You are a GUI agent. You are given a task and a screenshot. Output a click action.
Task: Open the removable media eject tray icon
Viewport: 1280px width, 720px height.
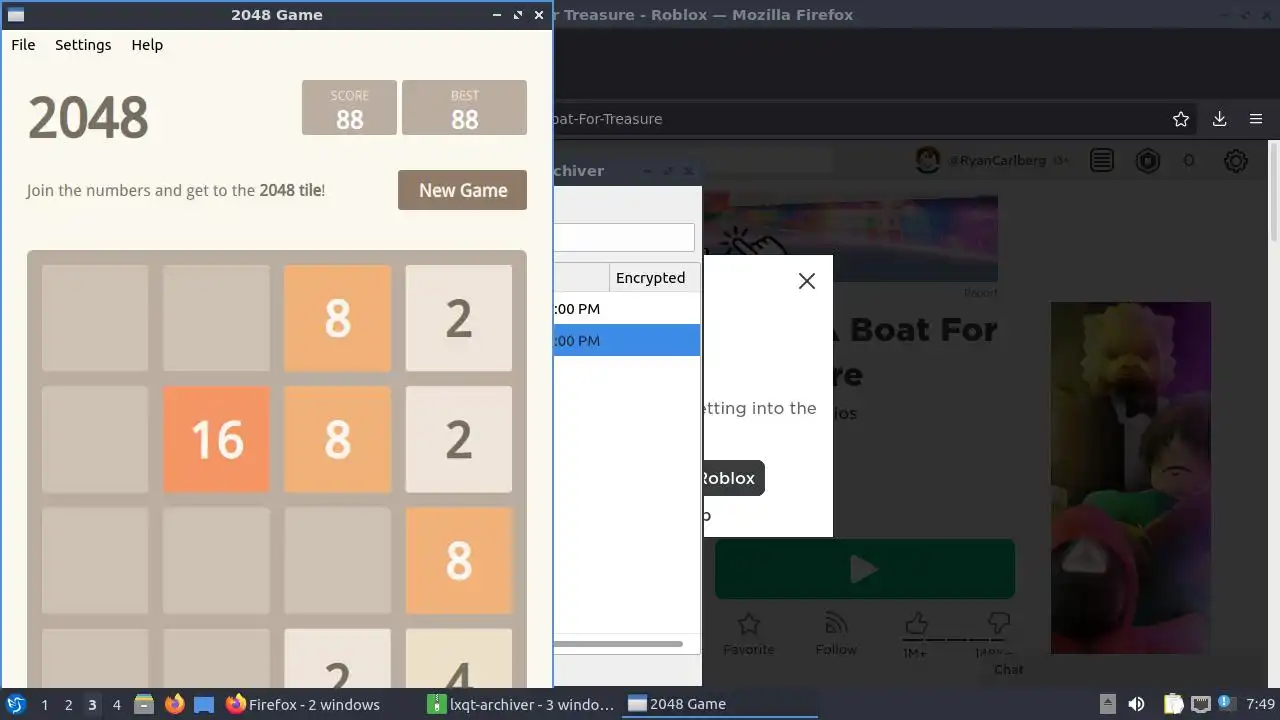click(1107, 704)
